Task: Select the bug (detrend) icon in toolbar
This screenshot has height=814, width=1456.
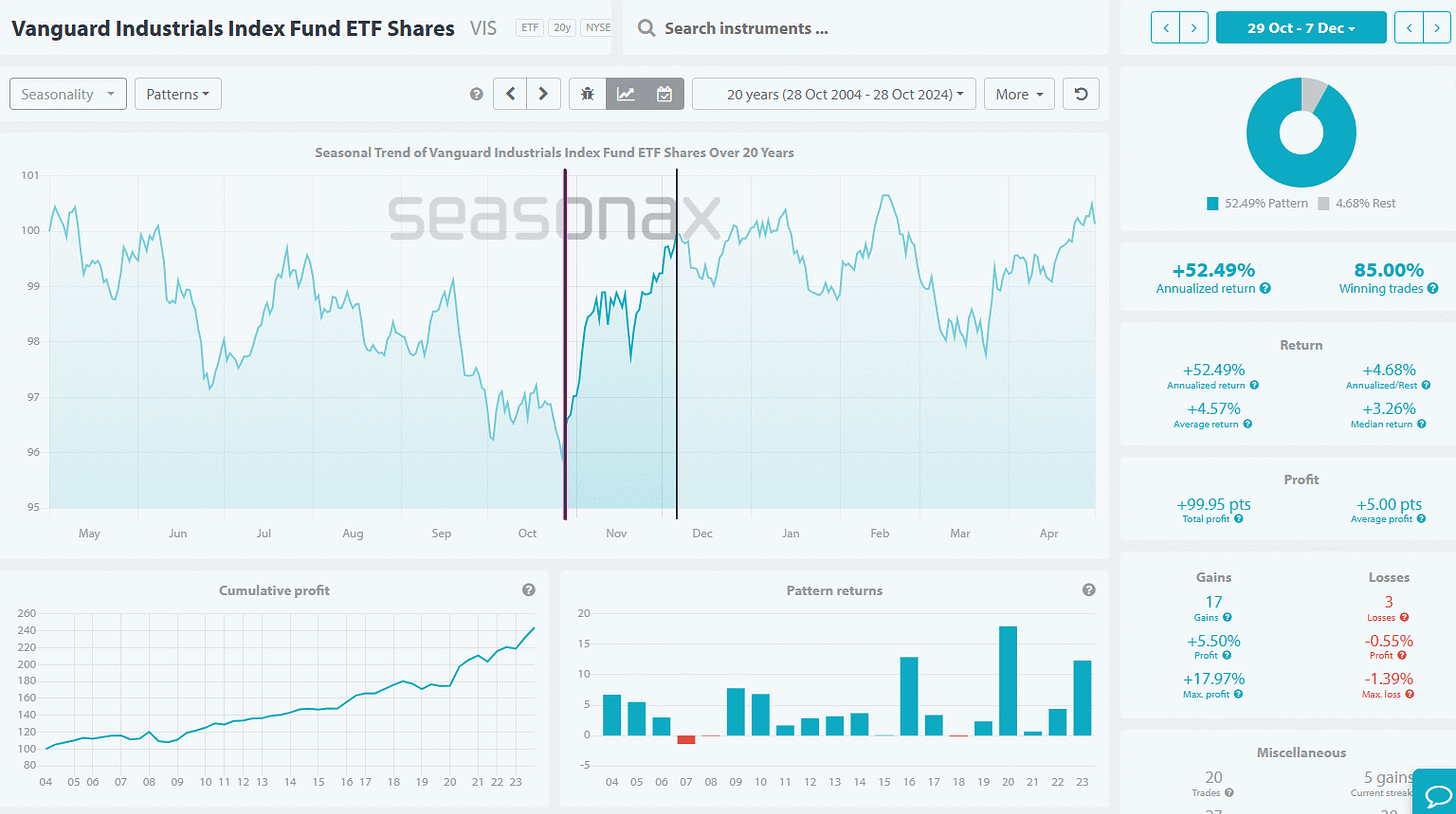Action: pyautogui.click(x=588, y=94)
